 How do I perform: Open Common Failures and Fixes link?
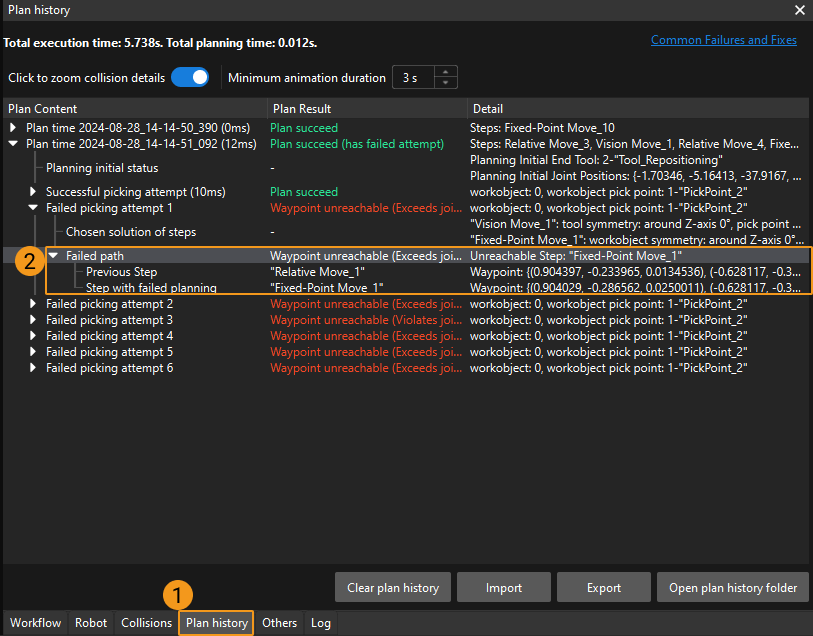coord(723,40)
